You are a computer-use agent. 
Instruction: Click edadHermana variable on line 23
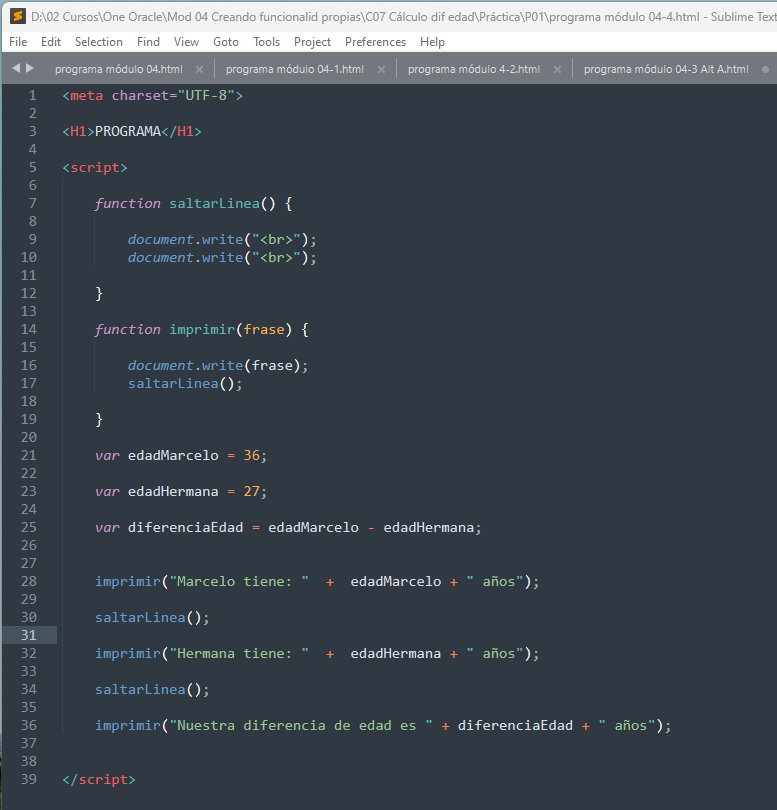click(173, 492)
